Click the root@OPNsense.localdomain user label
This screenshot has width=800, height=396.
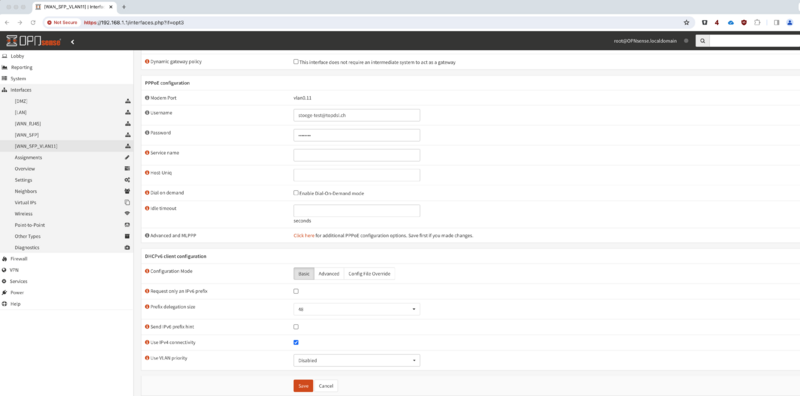point(645,41)
